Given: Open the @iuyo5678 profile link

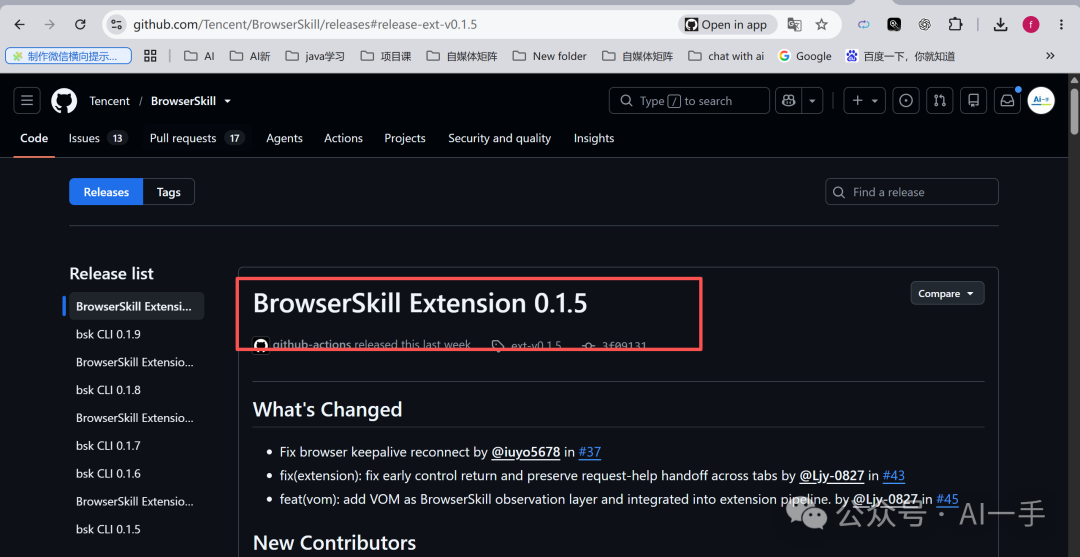Looking at the screenshot, I should (x=526, y=452).
